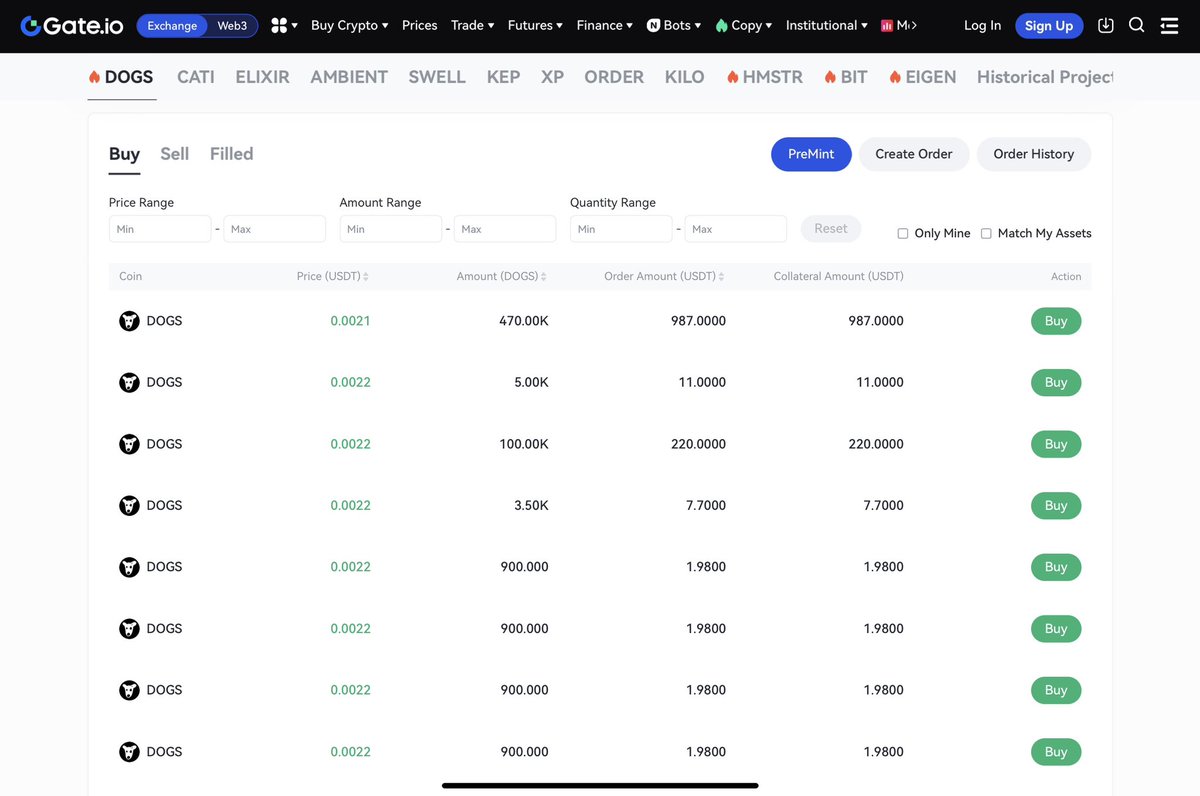This screenshot has width=1200, height=796.
Task: Switch to Exchange mode toggle
Action: (x=172, y=26)
